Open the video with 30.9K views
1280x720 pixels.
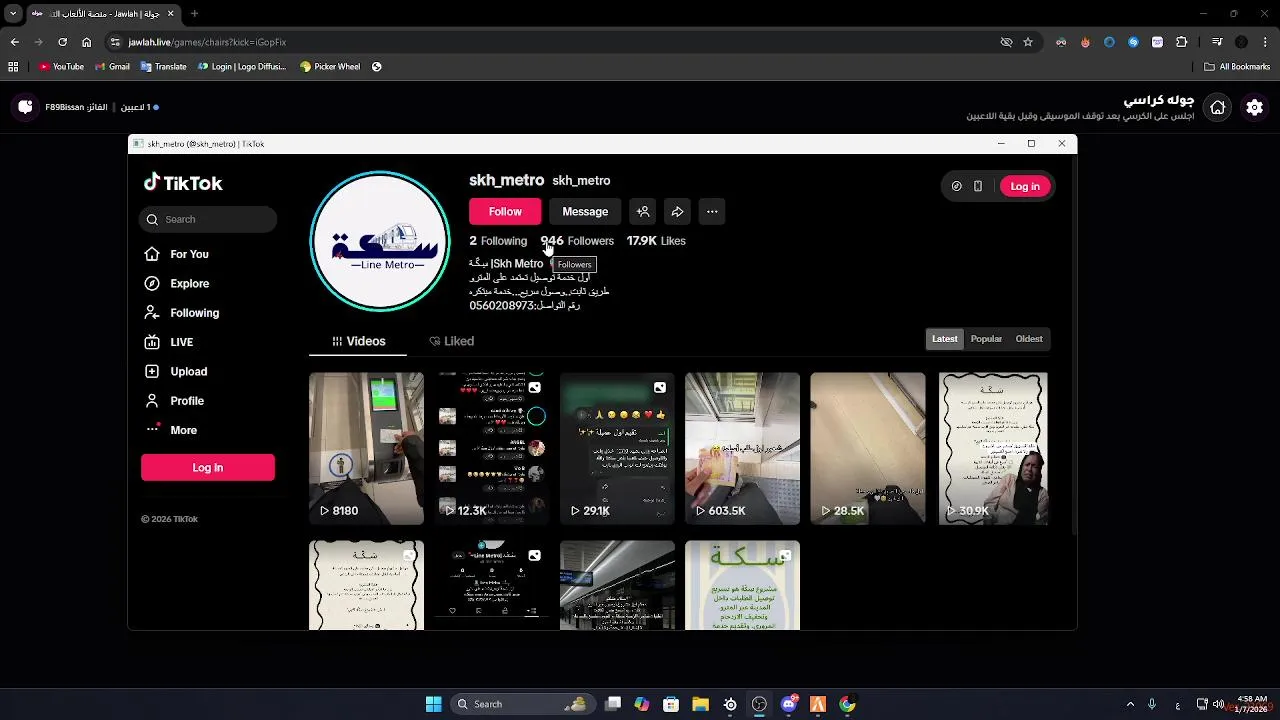pyautogui.click(x=993, y=448)
